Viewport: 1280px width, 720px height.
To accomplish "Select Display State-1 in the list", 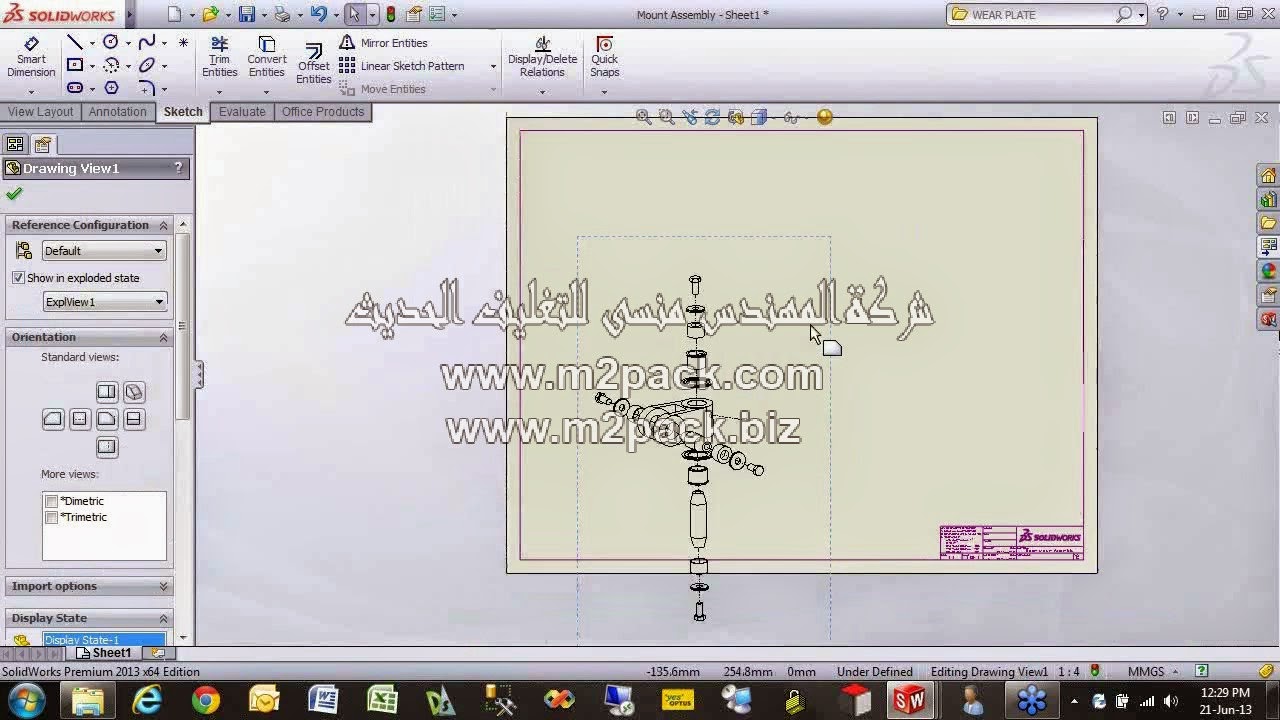I will [104, 640].
